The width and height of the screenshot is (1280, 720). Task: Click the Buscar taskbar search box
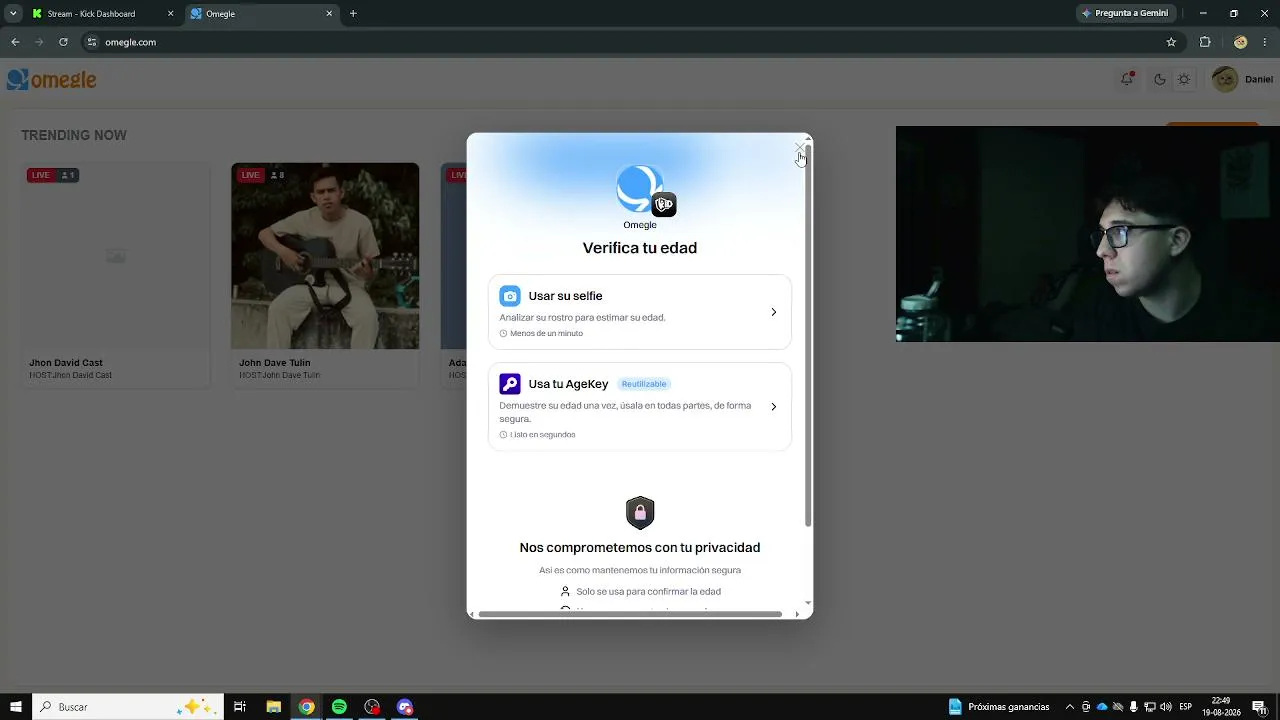point(126,707)
